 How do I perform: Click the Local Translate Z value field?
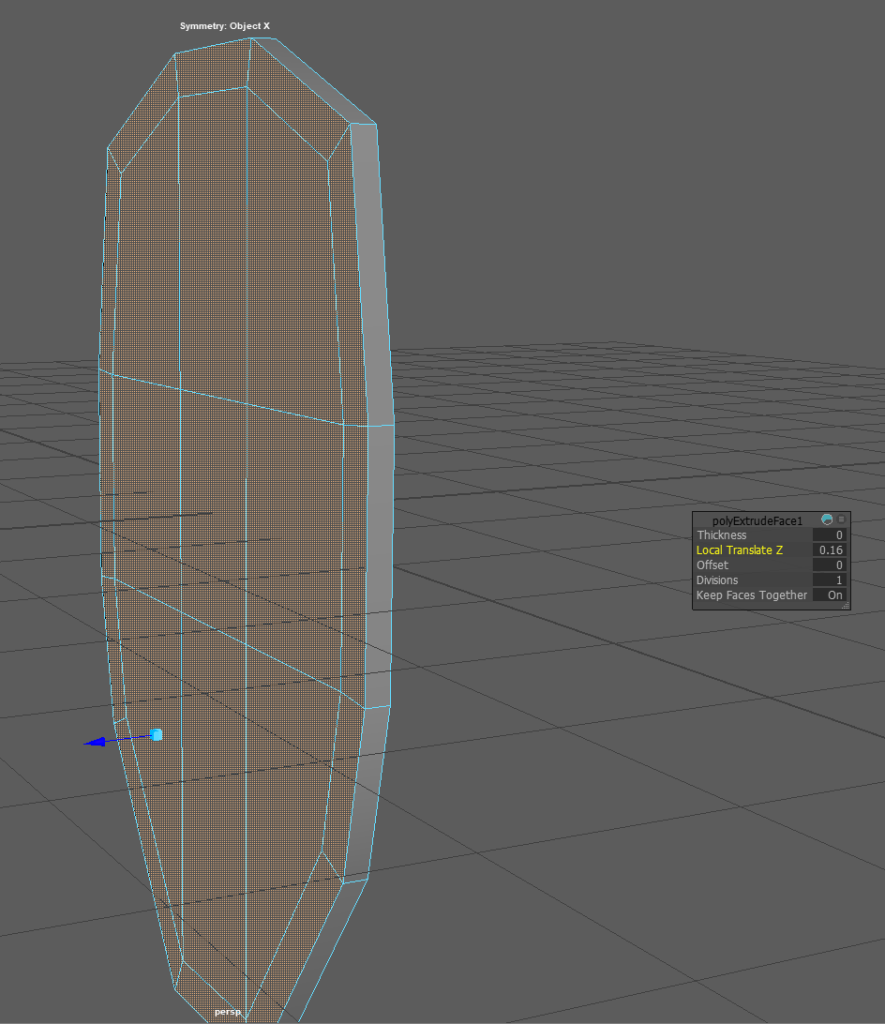pyautogui.click(x=828, y=551)
